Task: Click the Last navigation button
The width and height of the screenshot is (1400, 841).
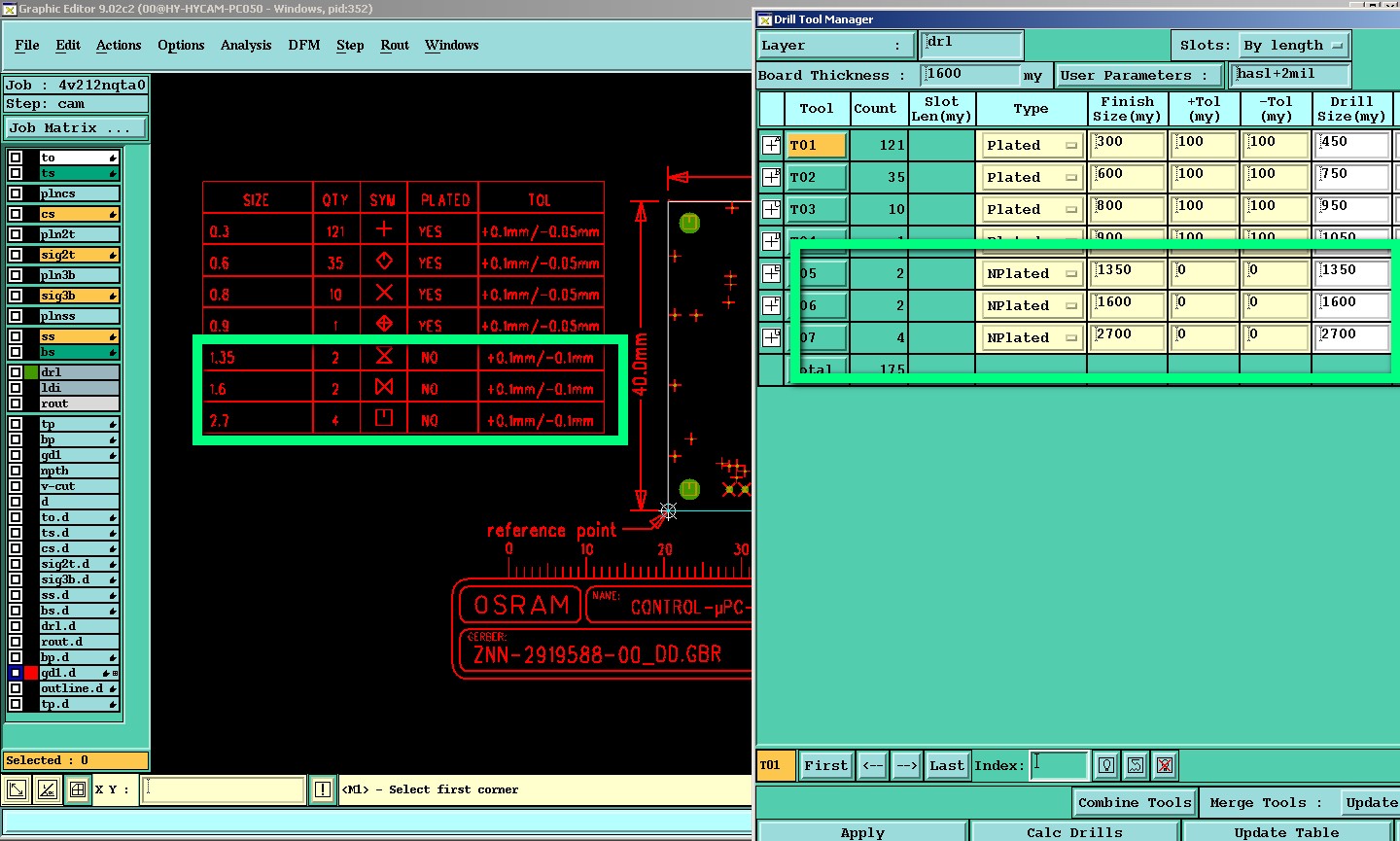Action: (947, 766)
